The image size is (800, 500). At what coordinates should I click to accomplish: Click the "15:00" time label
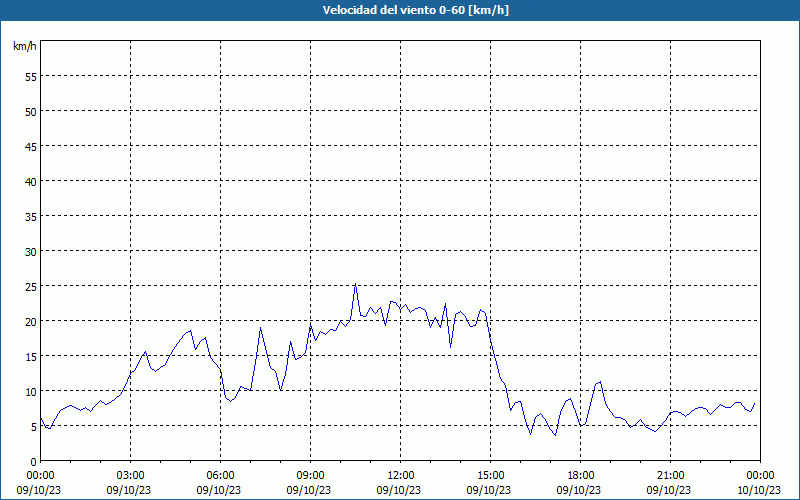click(490, 476)
